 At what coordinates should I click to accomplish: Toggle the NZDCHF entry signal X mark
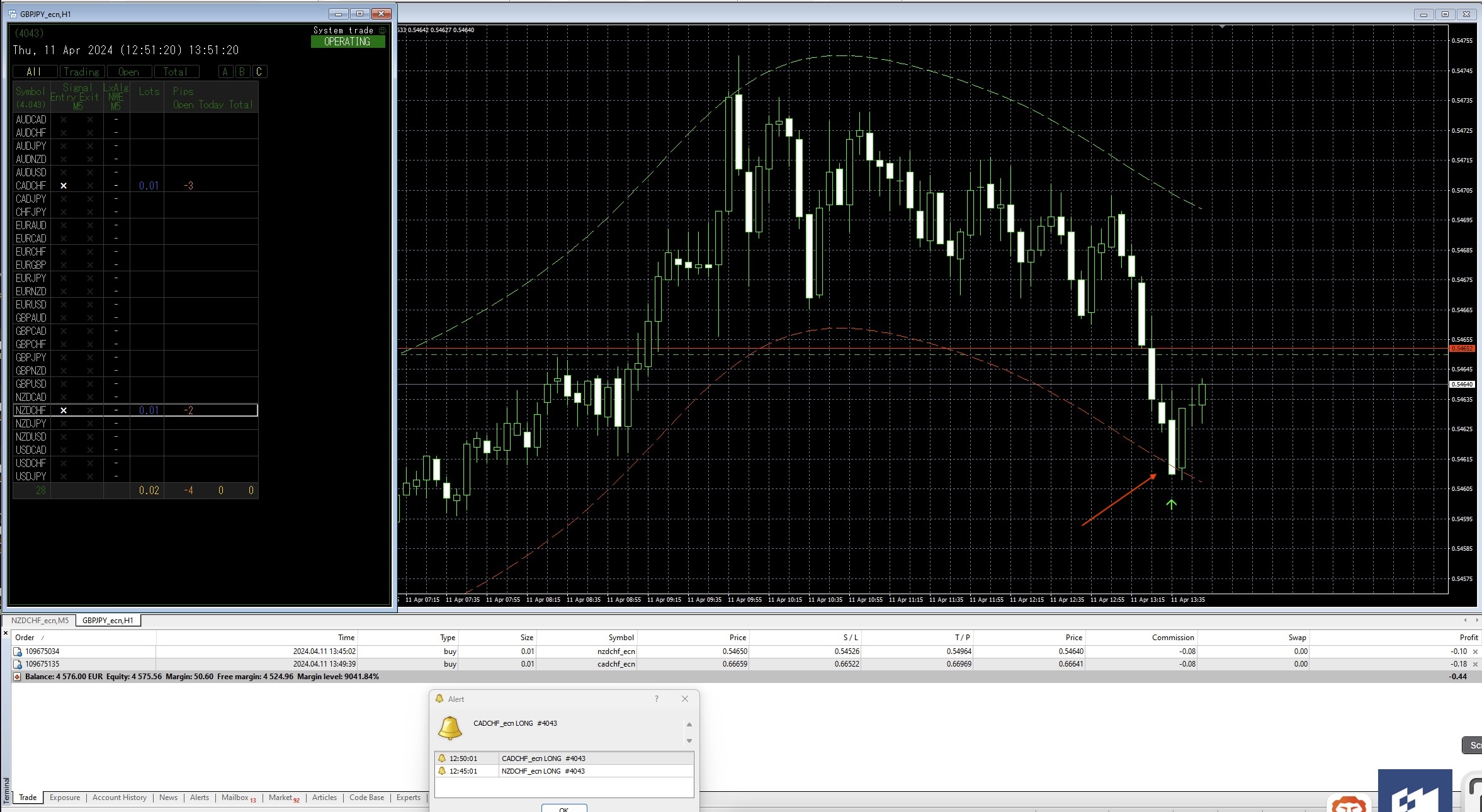click(64, 410)
